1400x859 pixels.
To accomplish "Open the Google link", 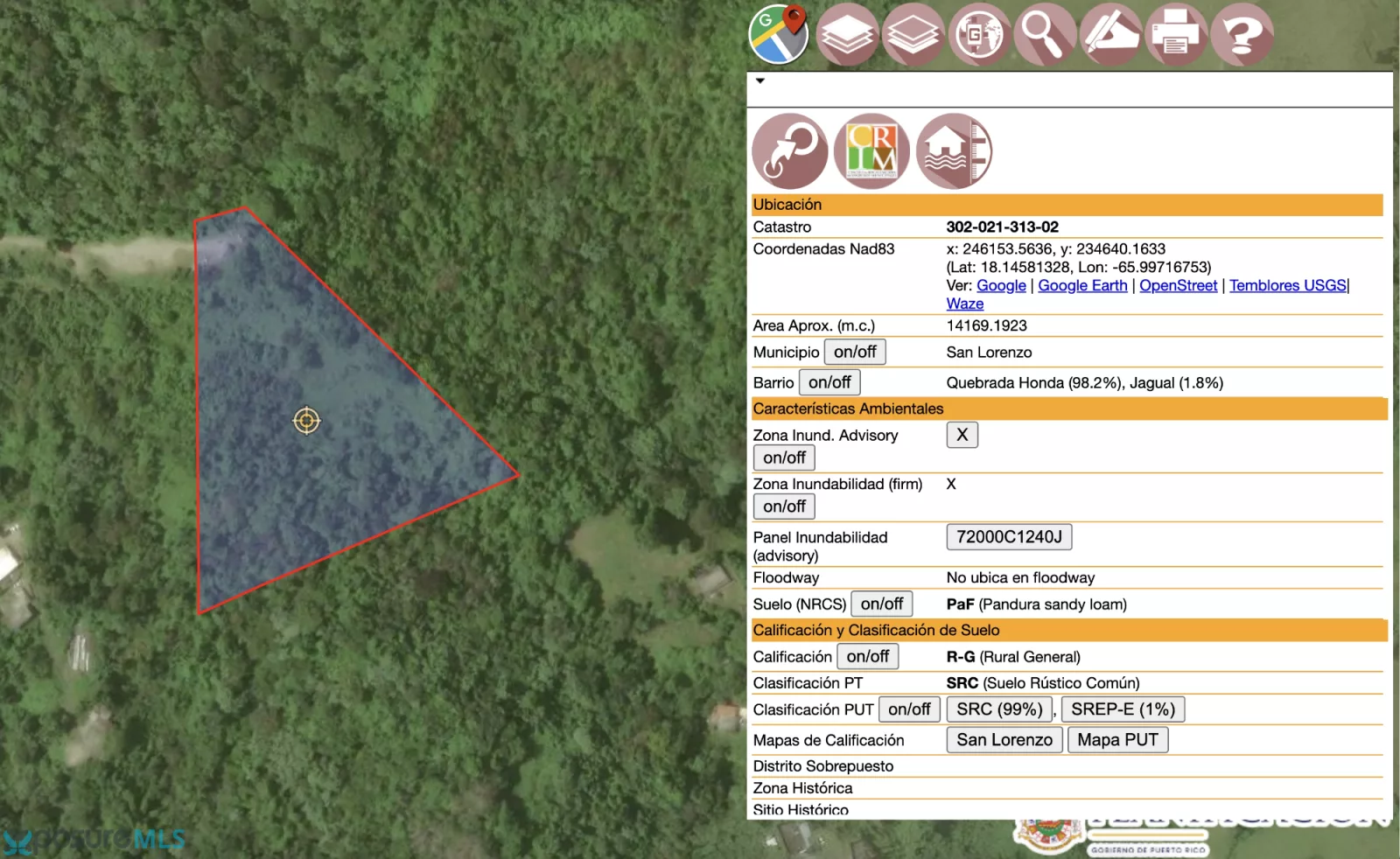I will click(x=1001, y=285).
